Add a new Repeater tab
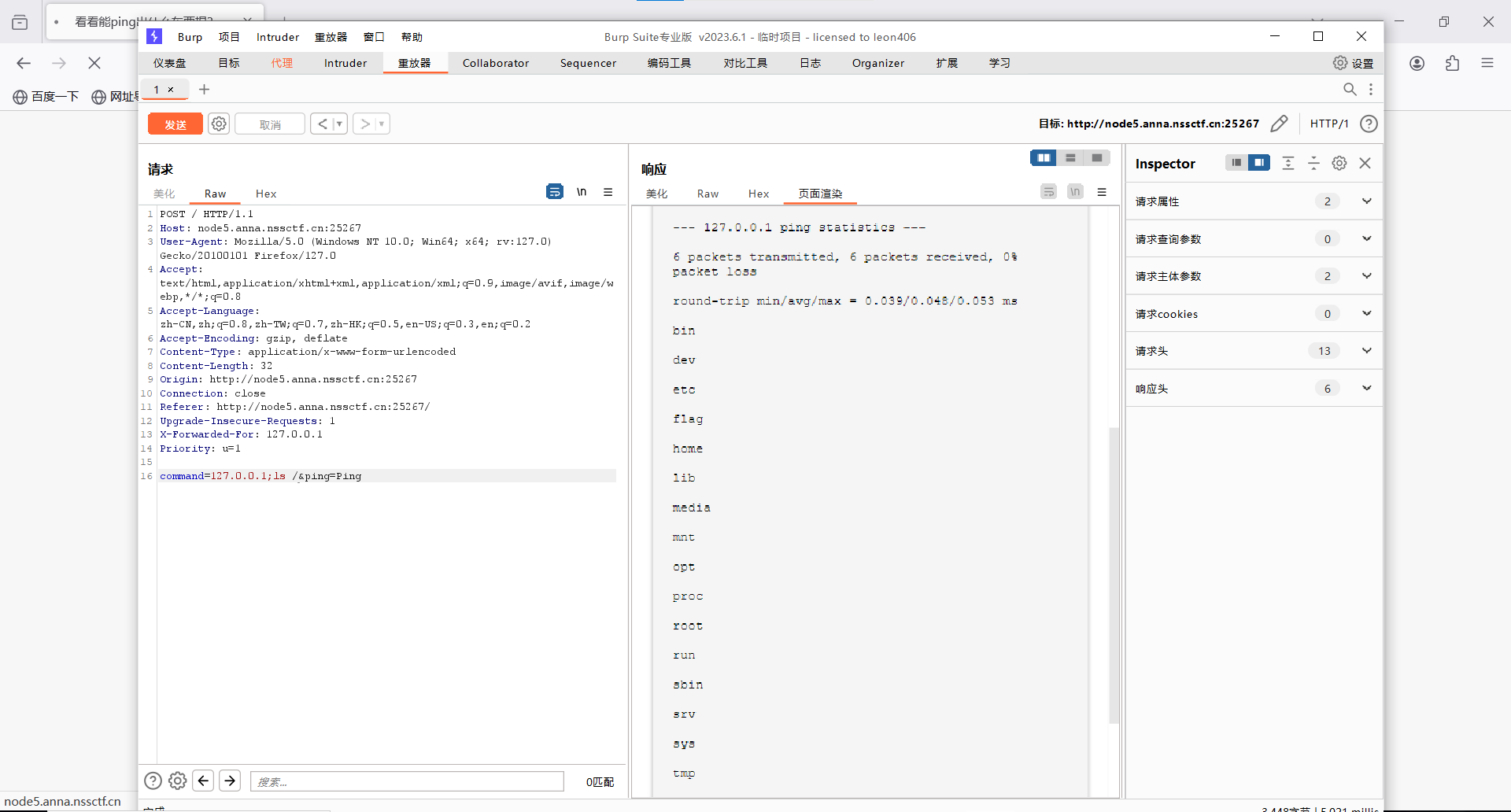Screen dimensions: 1511x812 point(204,89)
